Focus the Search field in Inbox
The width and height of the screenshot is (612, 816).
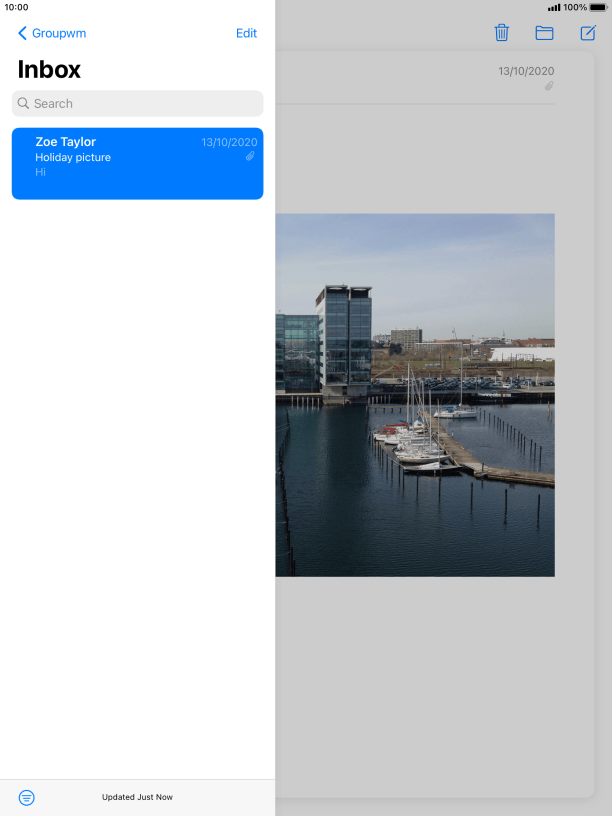[138, 103]
